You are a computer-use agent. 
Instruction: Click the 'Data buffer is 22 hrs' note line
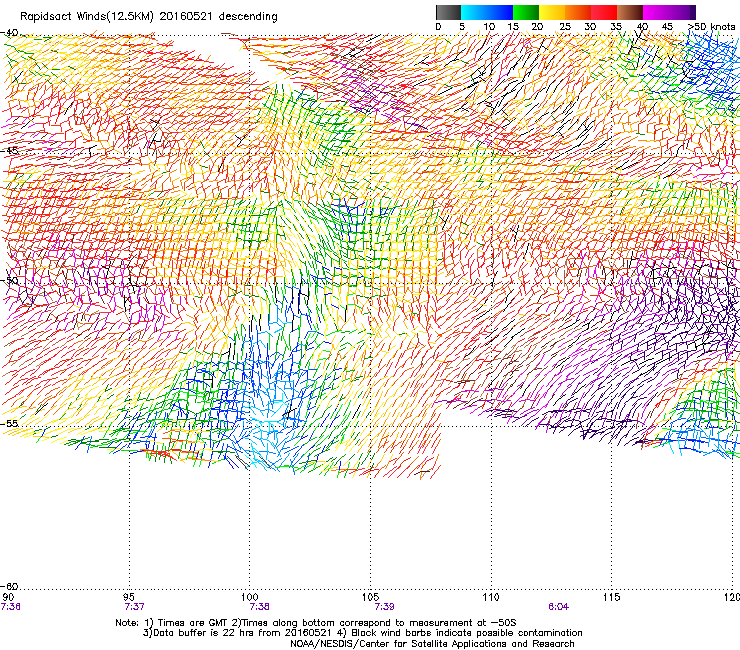362,633
